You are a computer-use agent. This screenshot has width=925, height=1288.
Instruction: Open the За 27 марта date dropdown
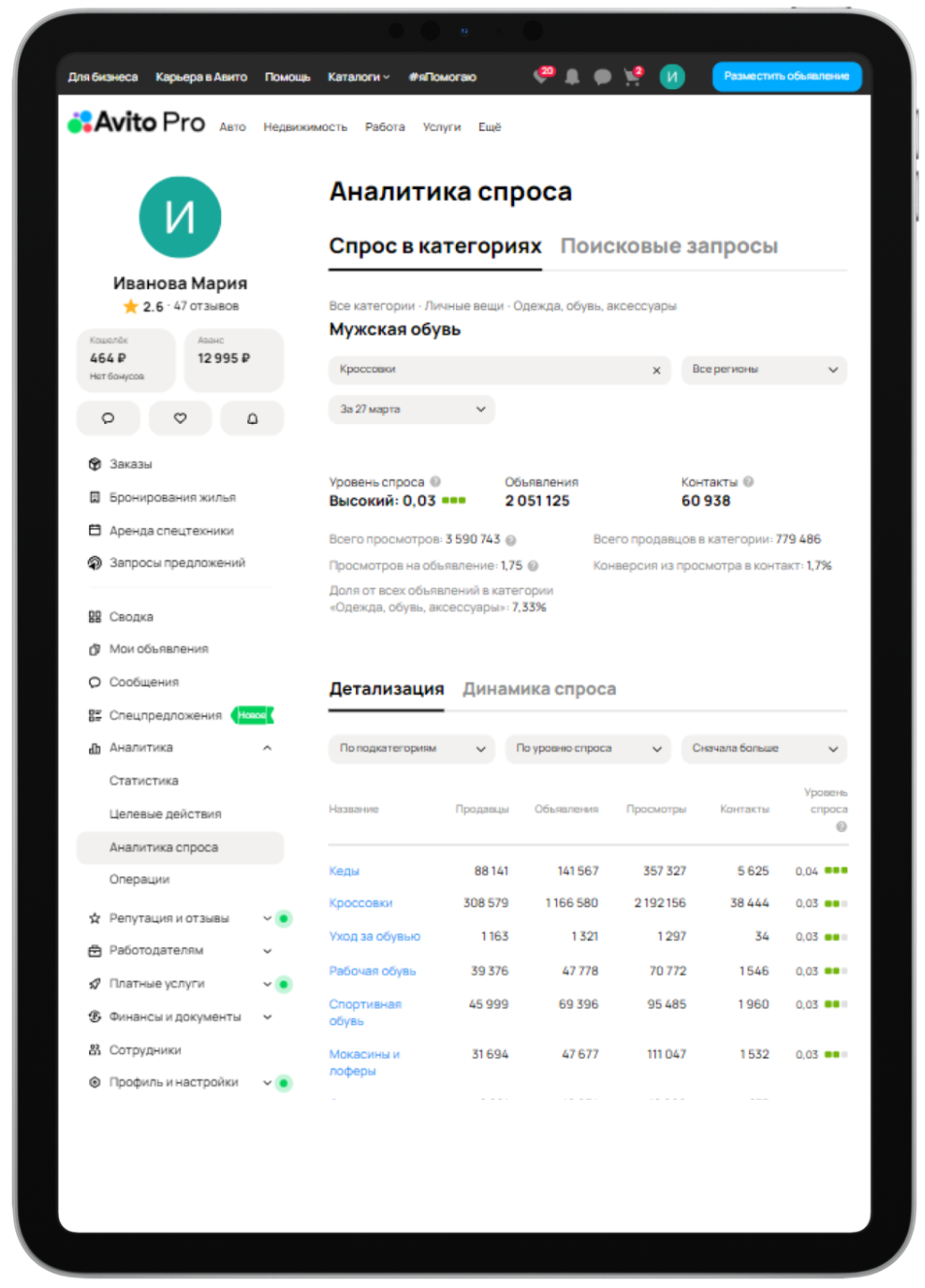(411, 409)
